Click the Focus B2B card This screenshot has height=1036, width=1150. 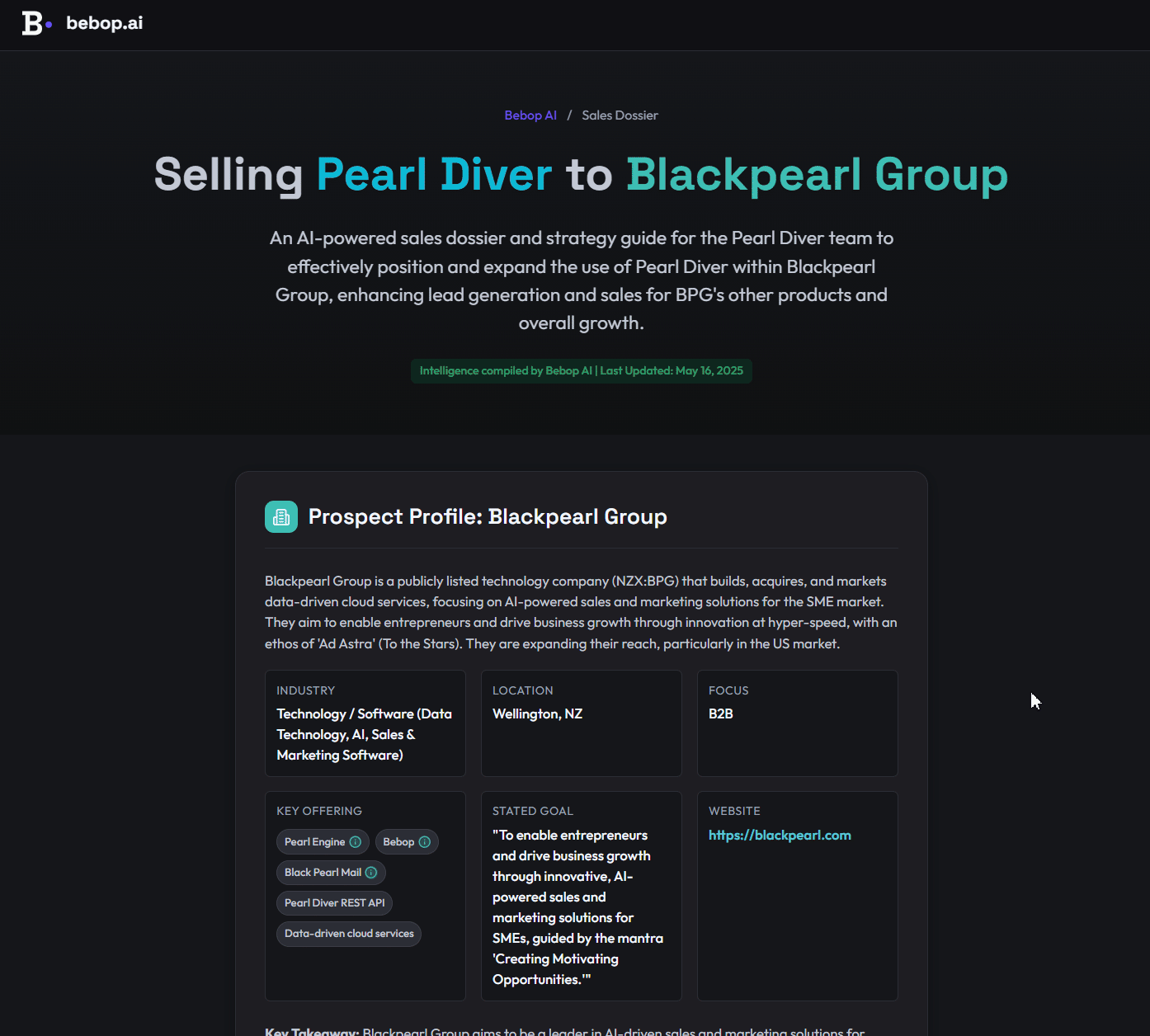coord(798,723)
